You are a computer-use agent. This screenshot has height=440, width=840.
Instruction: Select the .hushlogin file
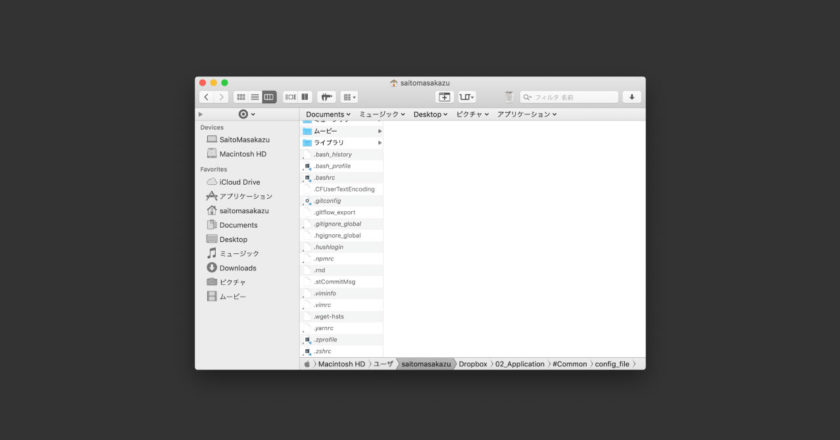342,247
